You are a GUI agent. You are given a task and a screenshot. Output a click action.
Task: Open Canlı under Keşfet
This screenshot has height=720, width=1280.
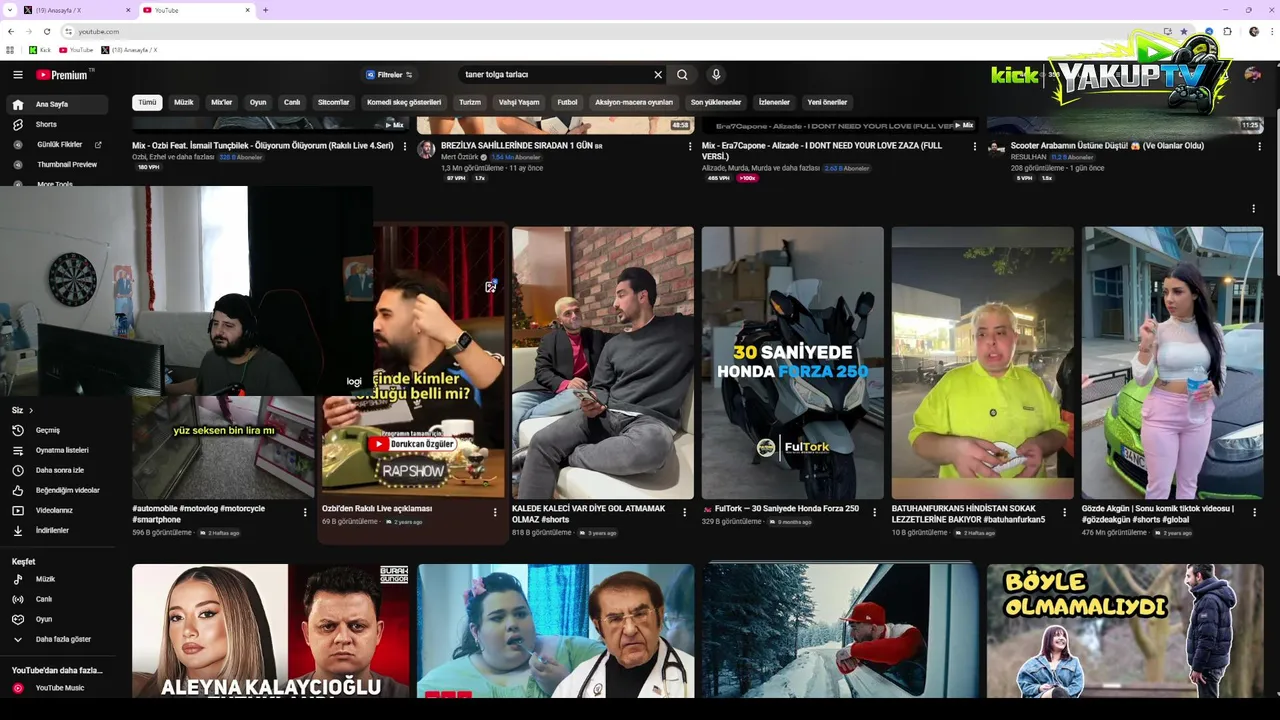[57, 599]
